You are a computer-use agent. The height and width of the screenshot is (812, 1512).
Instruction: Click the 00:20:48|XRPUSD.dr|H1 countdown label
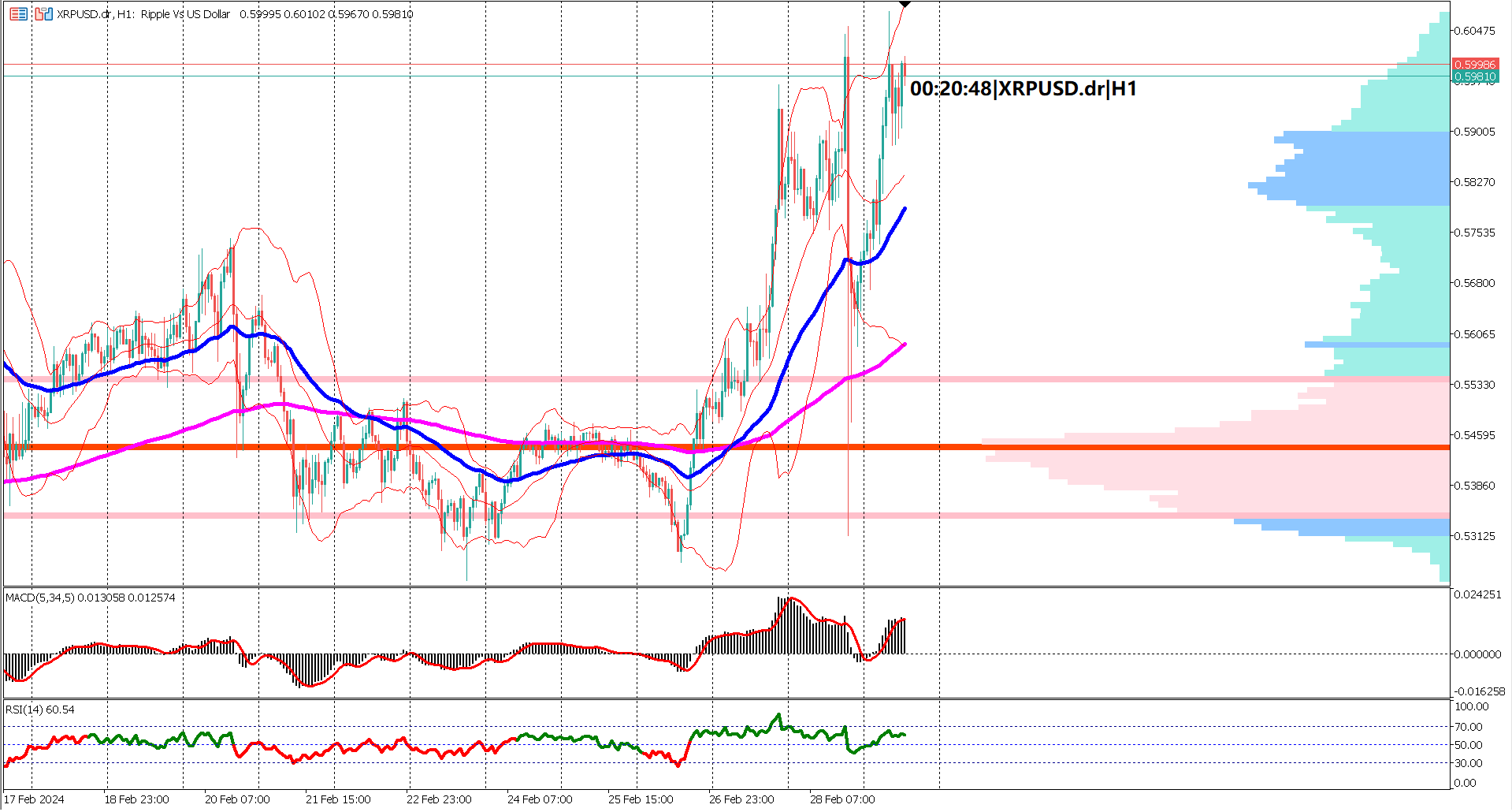coord(1023,88)
